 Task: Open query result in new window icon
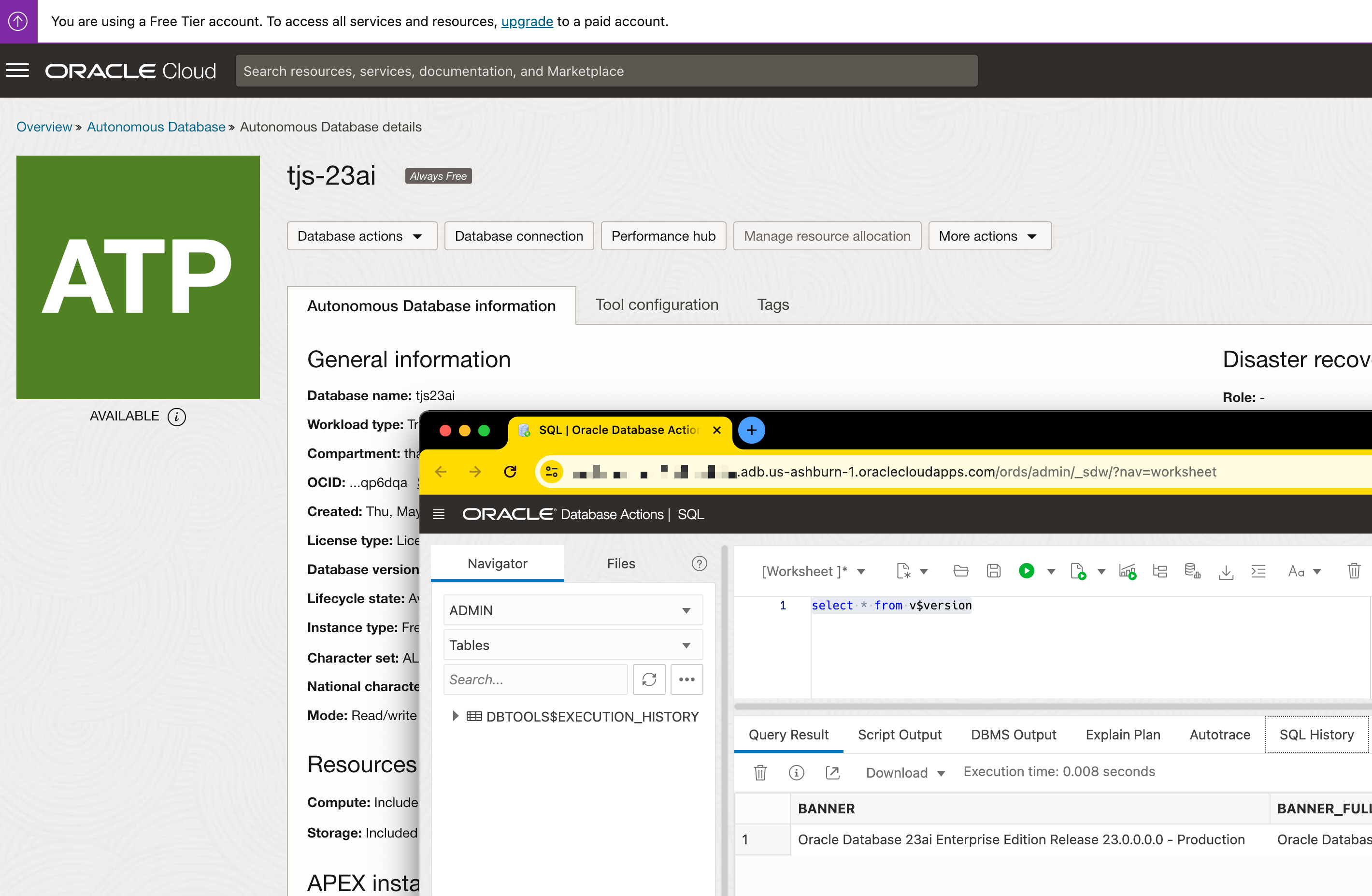(x=832, y=772)
